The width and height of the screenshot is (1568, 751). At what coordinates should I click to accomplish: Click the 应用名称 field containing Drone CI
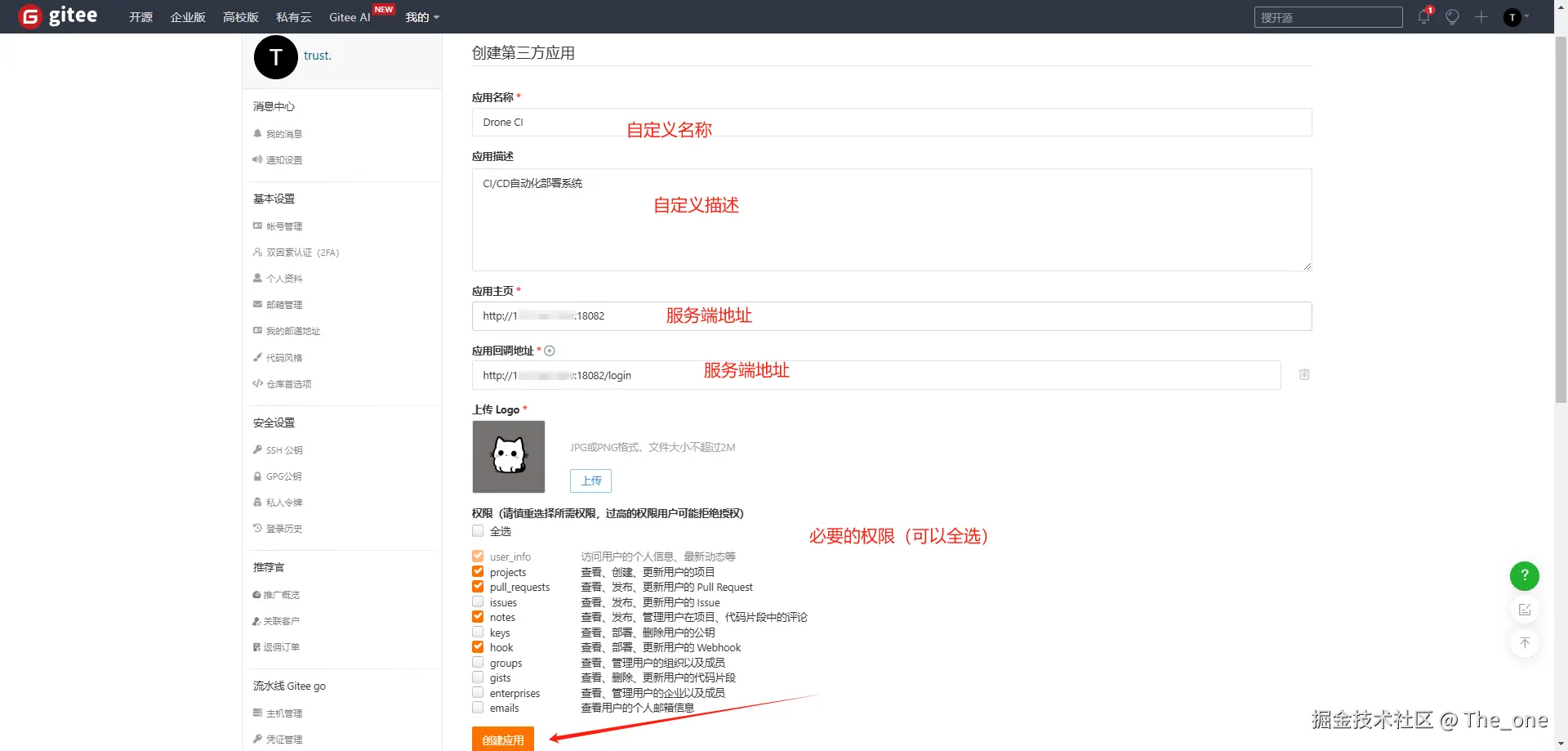892,123
